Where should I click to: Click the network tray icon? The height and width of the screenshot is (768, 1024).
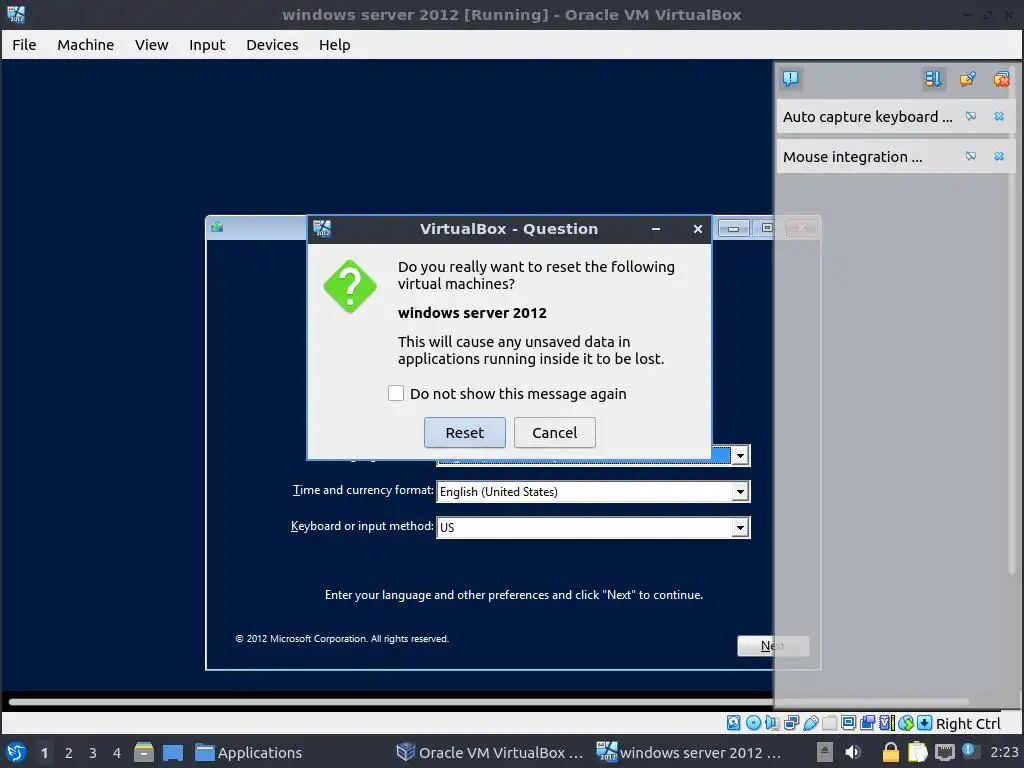coord(944,752)
